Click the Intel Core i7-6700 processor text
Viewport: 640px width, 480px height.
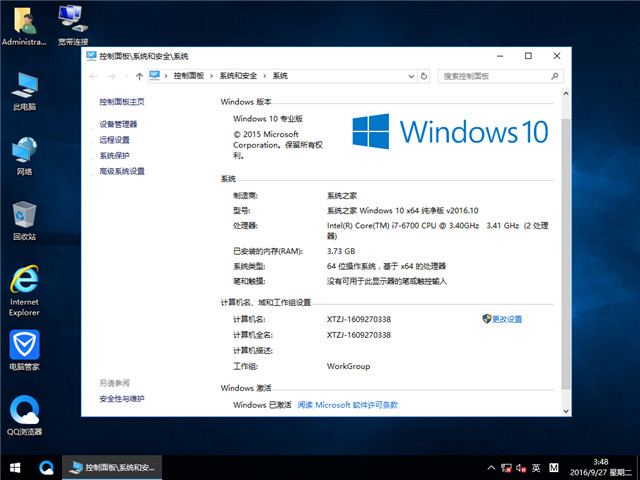point(437,231)
